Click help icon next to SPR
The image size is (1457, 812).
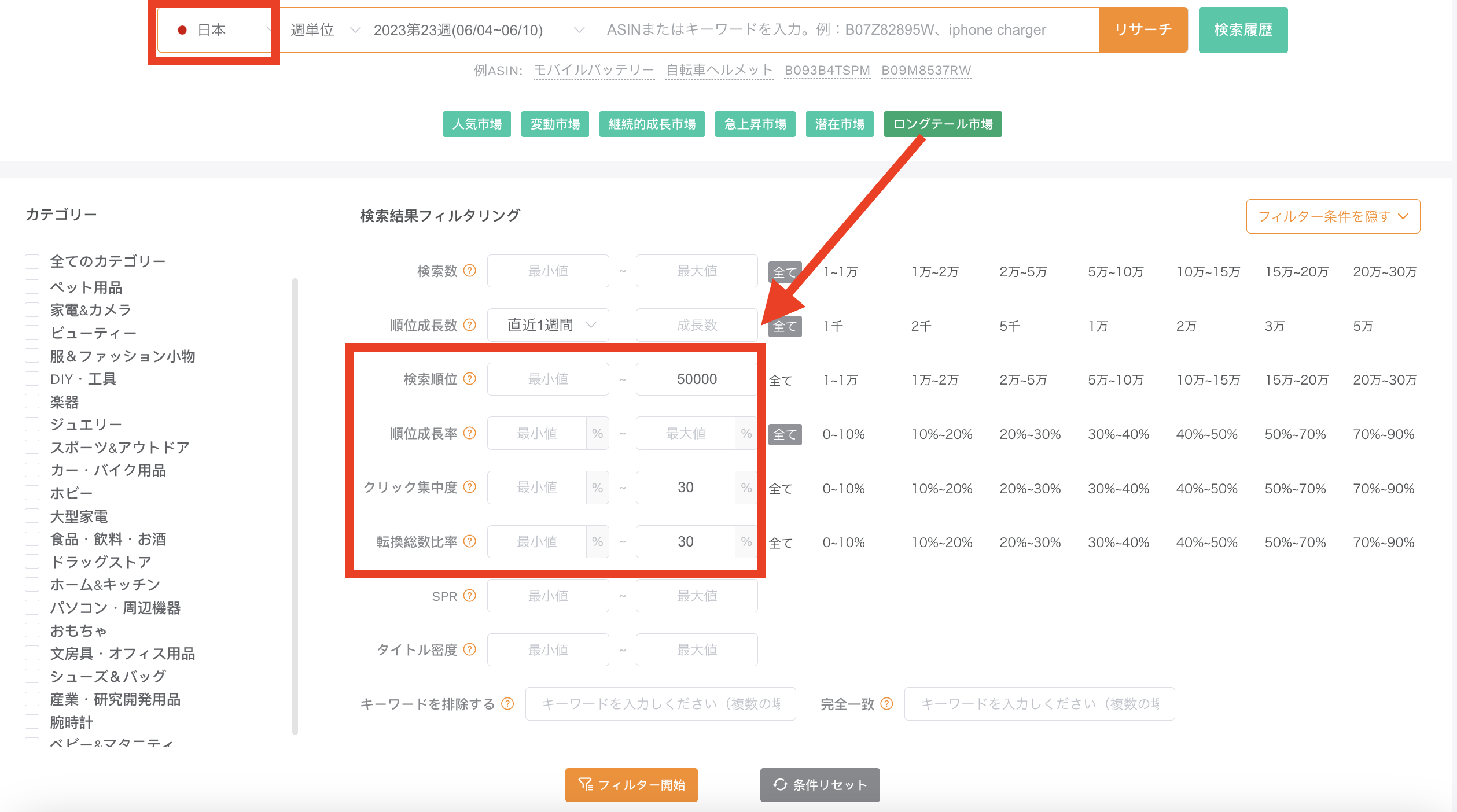[470, 596]
